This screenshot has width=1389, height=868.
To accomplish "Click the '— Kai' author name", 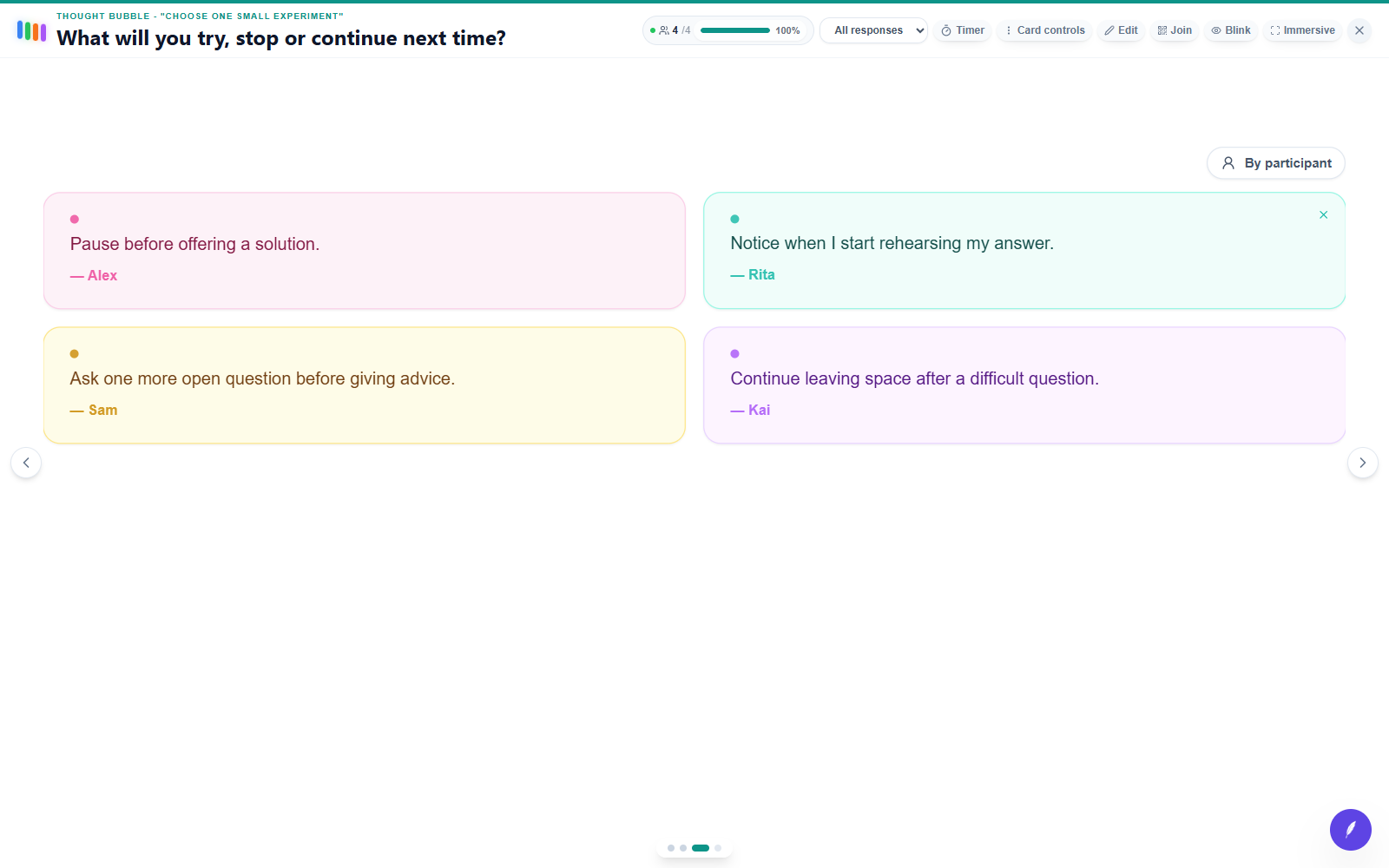I will click(750, 410).
